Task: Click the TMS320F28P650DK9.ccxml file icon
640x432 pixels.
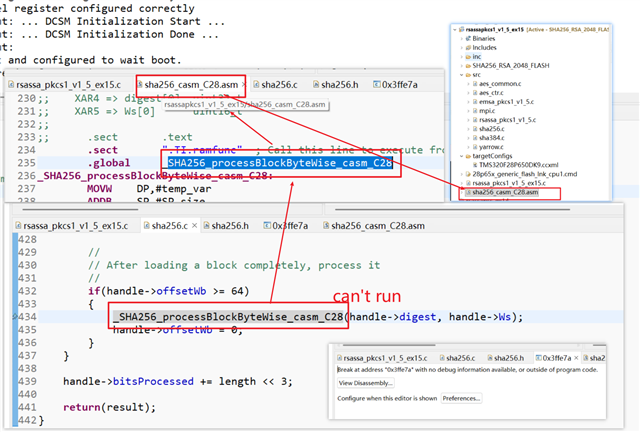Action: [475, 165]
